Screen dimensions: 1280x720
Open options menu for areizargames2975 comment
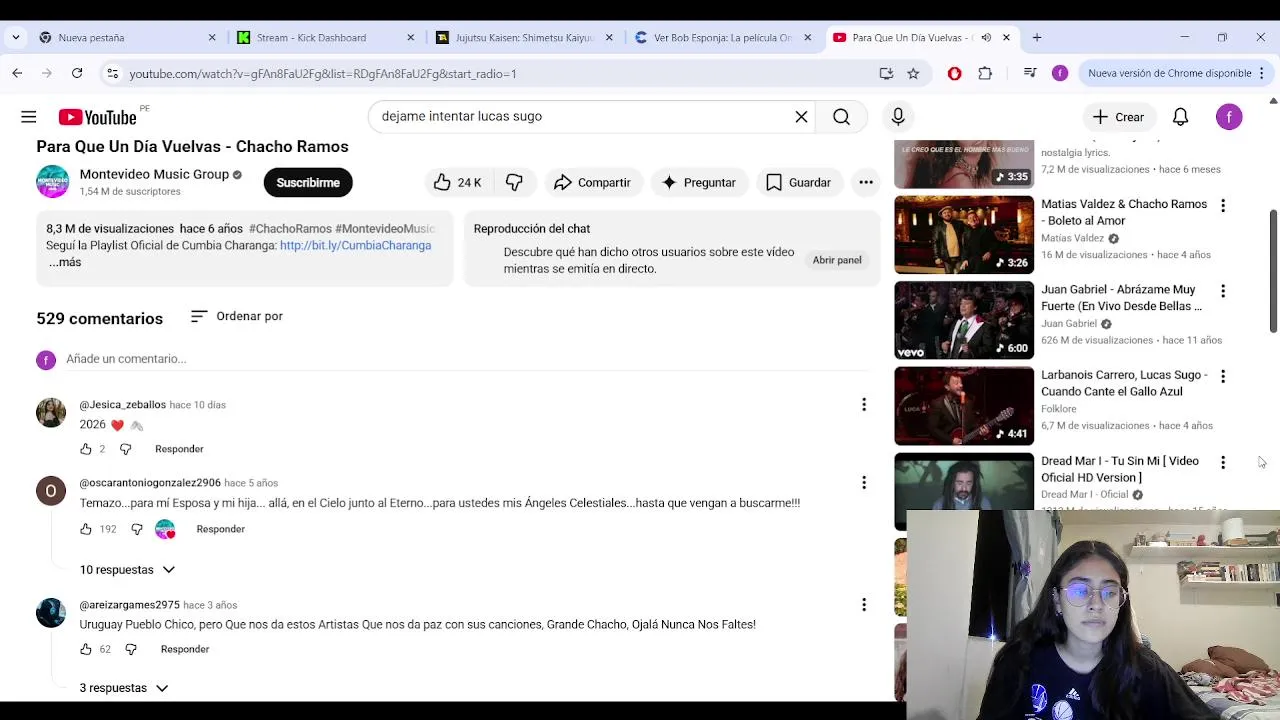864,605
